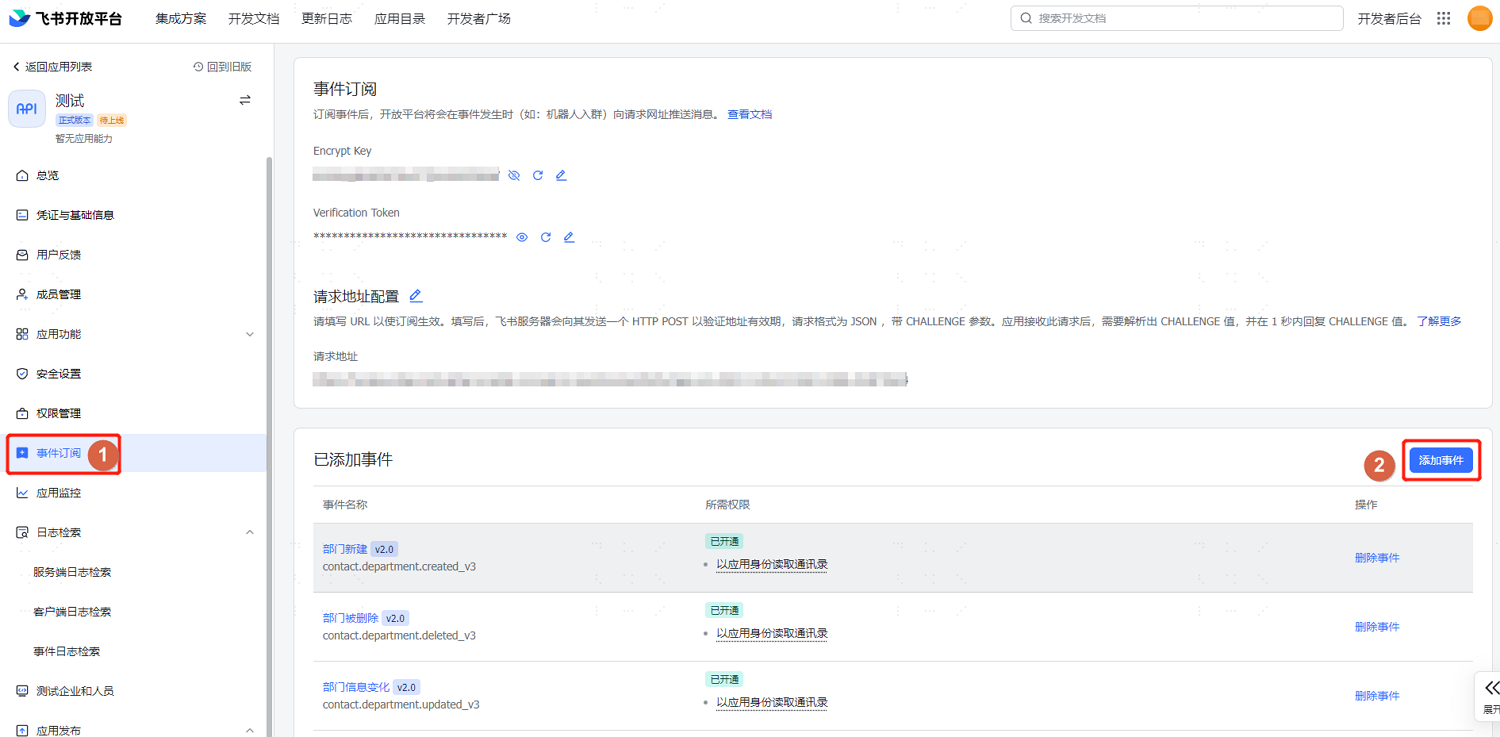Collapse the 应用发布 sidebar section
Image resolution: width=1500 pixels, height=737 pixels.
pos(250,731)
